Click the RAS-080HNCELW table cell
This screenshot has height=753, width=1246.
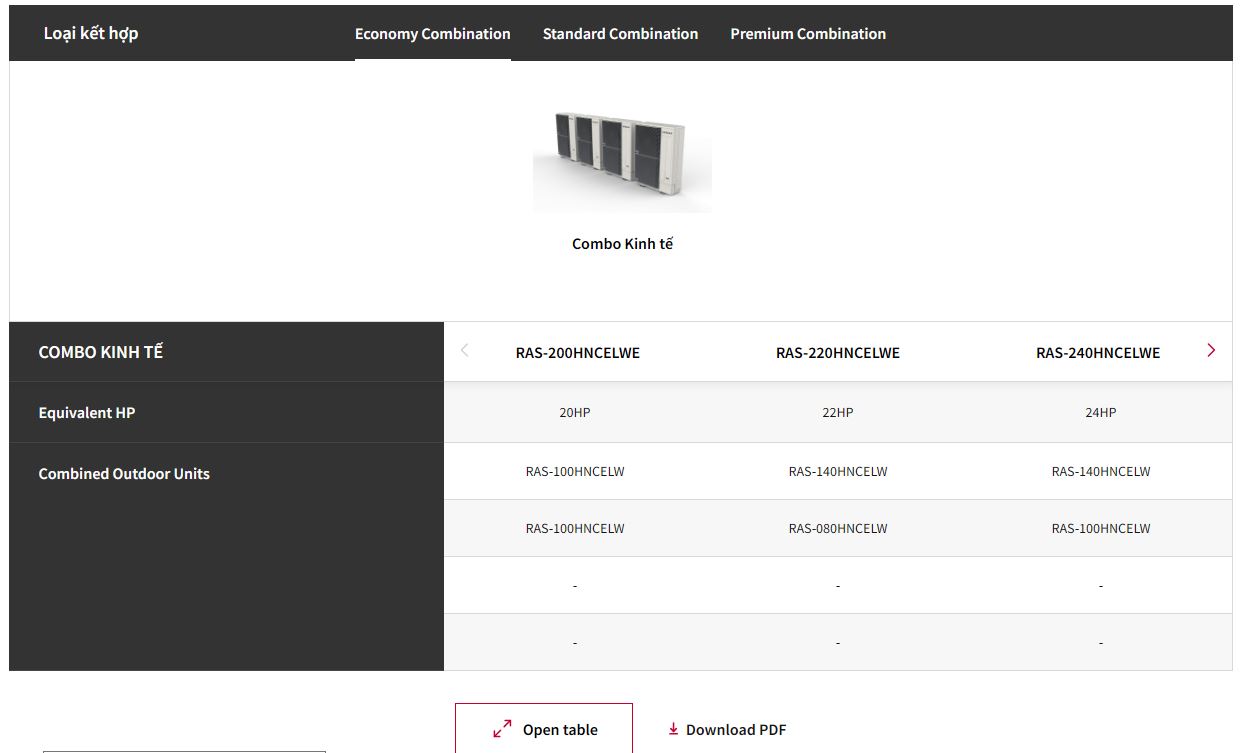[837, 529]
